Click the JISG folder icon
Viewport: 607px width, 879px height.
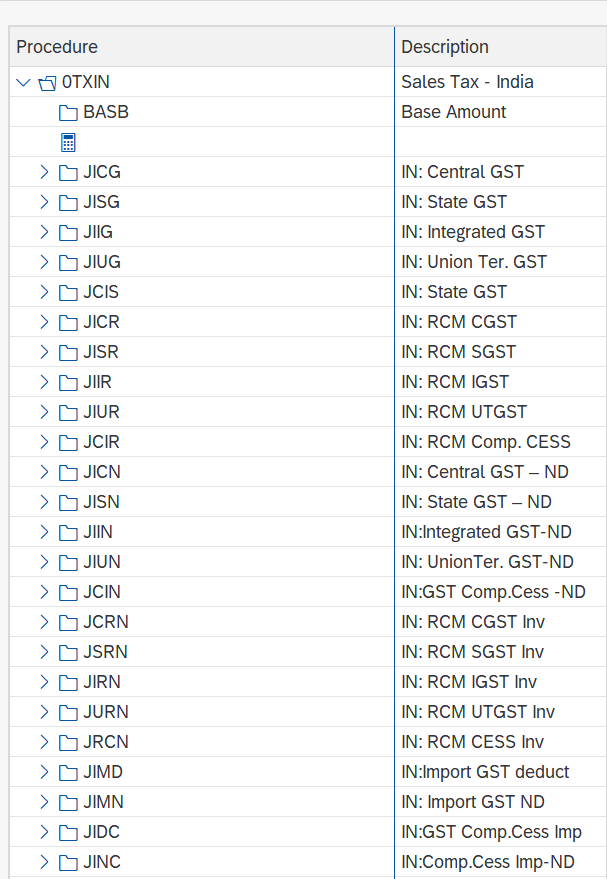click(68, 202)
